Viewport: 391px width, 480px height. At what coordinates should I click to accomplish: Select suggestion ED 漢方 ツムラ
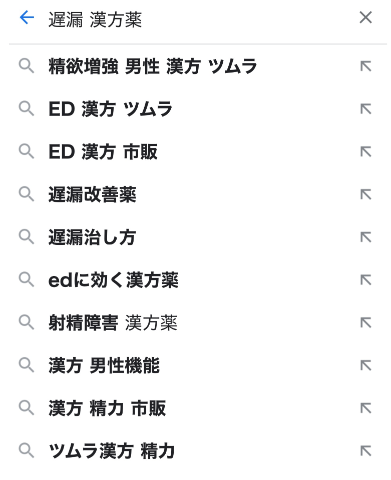tap(195, 109)
